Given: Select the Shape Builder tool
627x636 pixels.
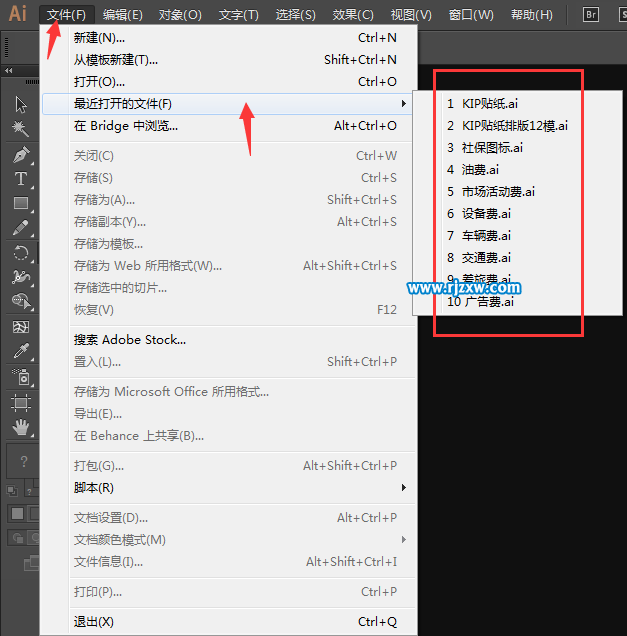Looking at the screenshot, I should [21, 301].
